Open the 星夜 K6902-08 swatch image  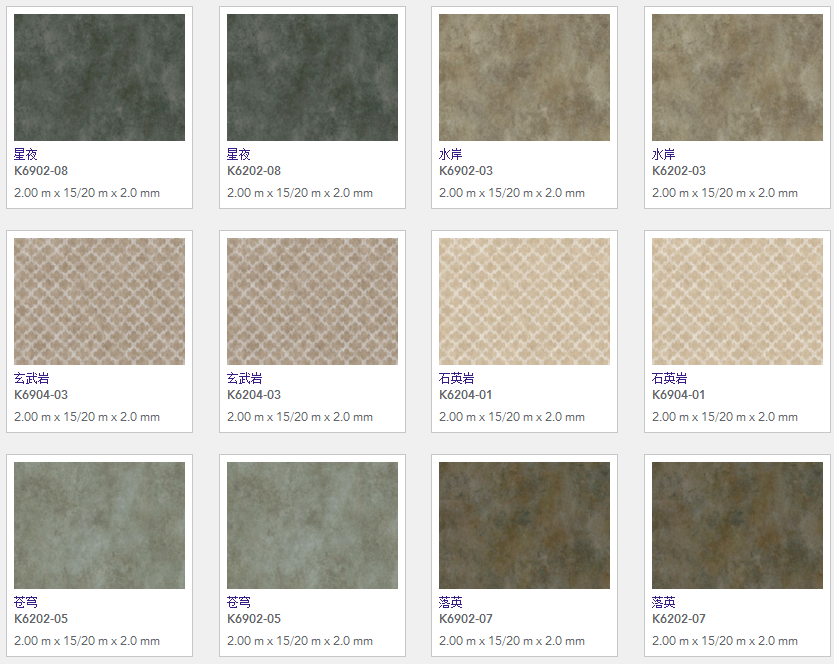click(x=99, y=77)
